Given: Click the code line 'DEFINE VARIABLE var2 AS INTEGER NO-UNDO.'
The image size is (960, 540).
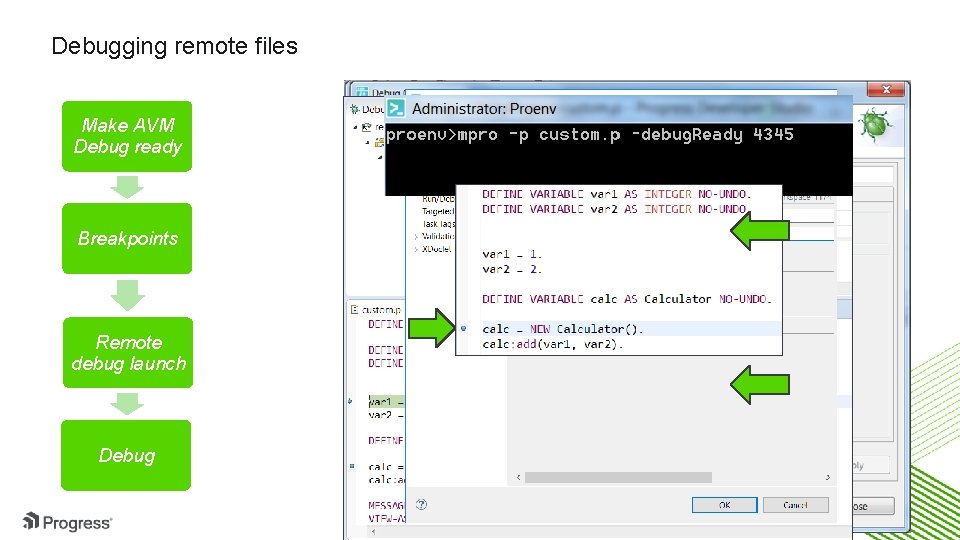Looking at the screenshot, I should coord(614,209).
